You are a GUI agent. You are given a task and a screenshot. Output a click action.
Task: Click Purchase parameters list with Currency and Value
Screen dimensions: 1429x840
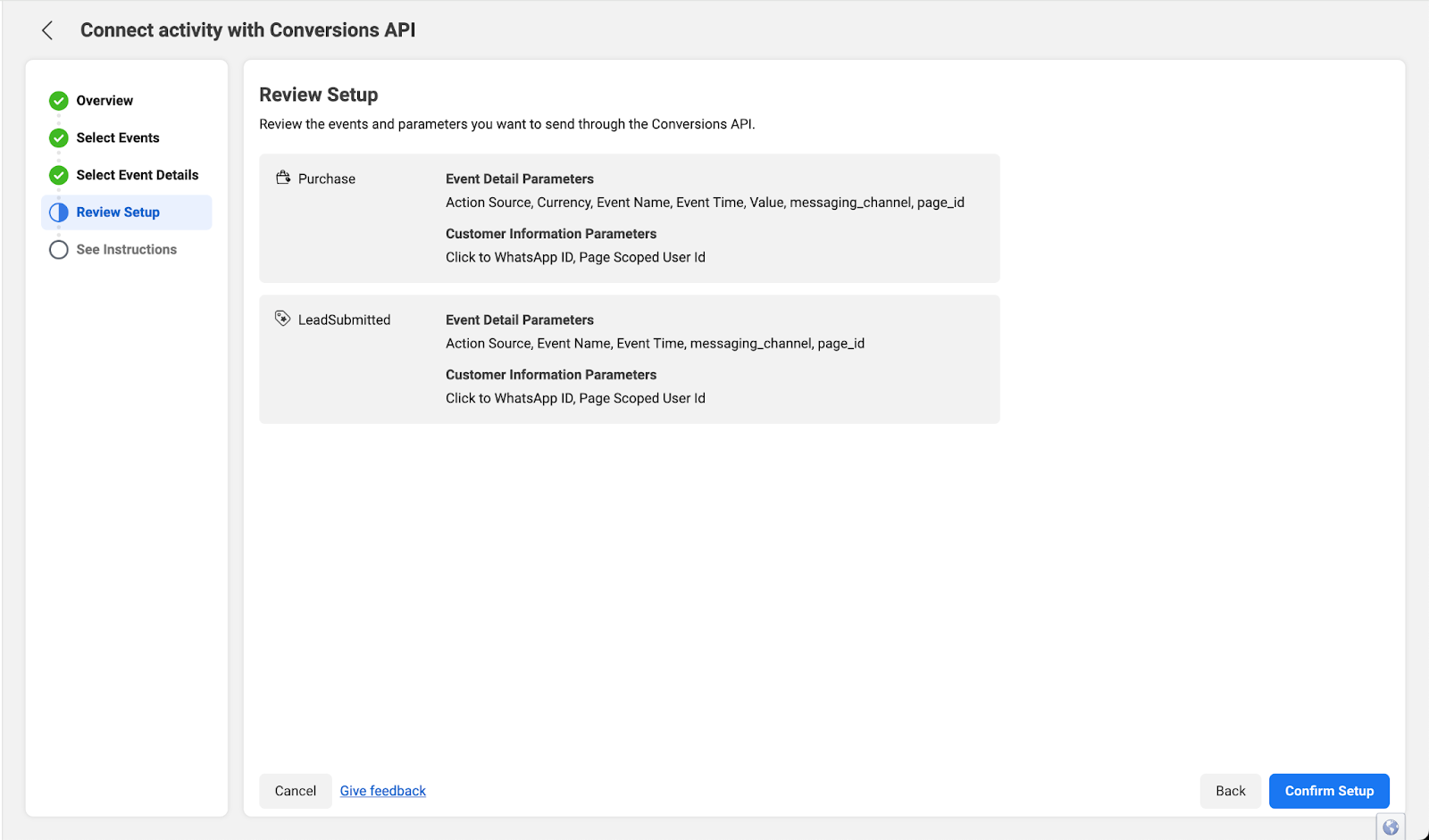706,203
